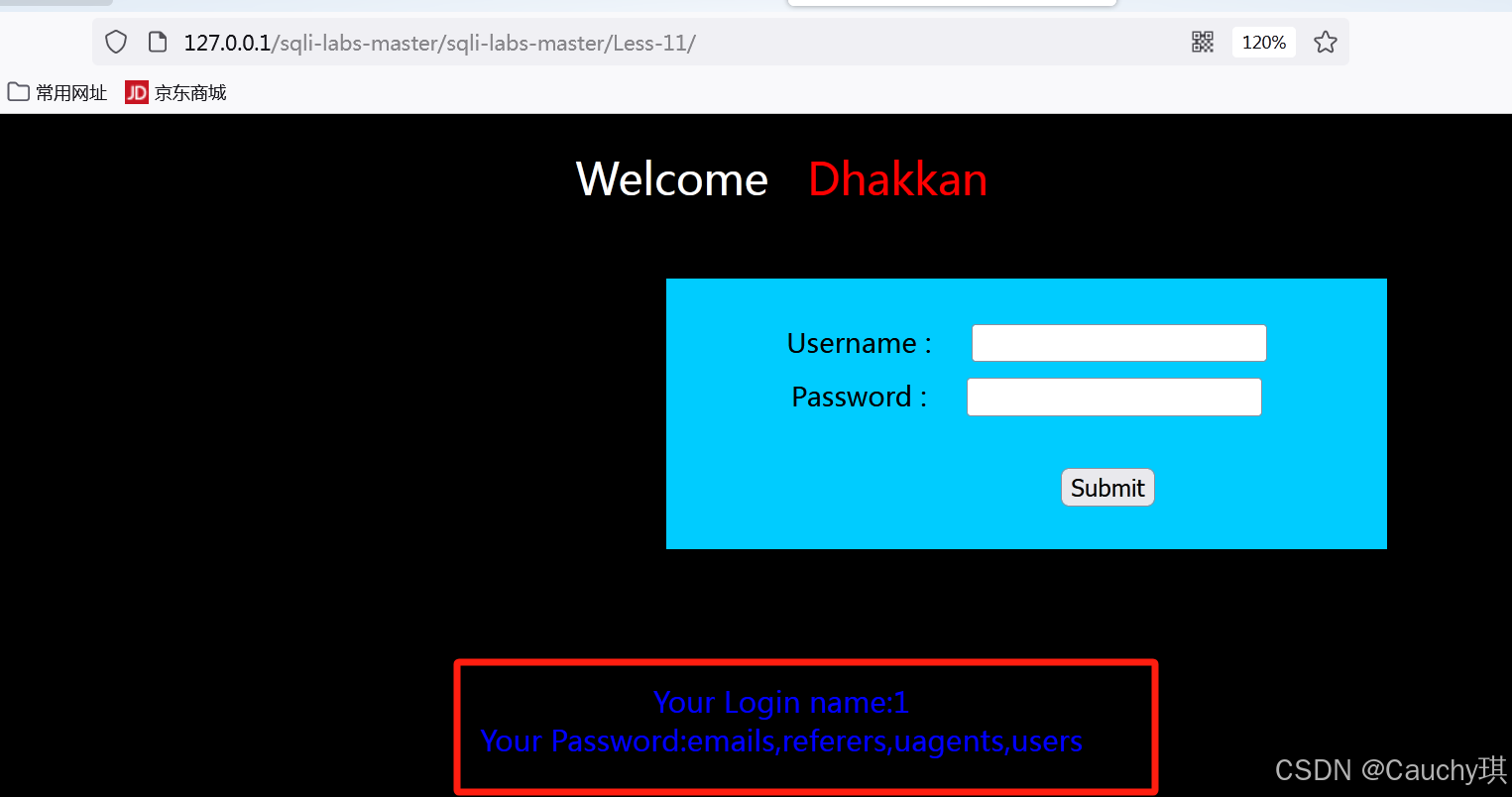
Task: Focus the Username input field
Action: [1119, 343]
